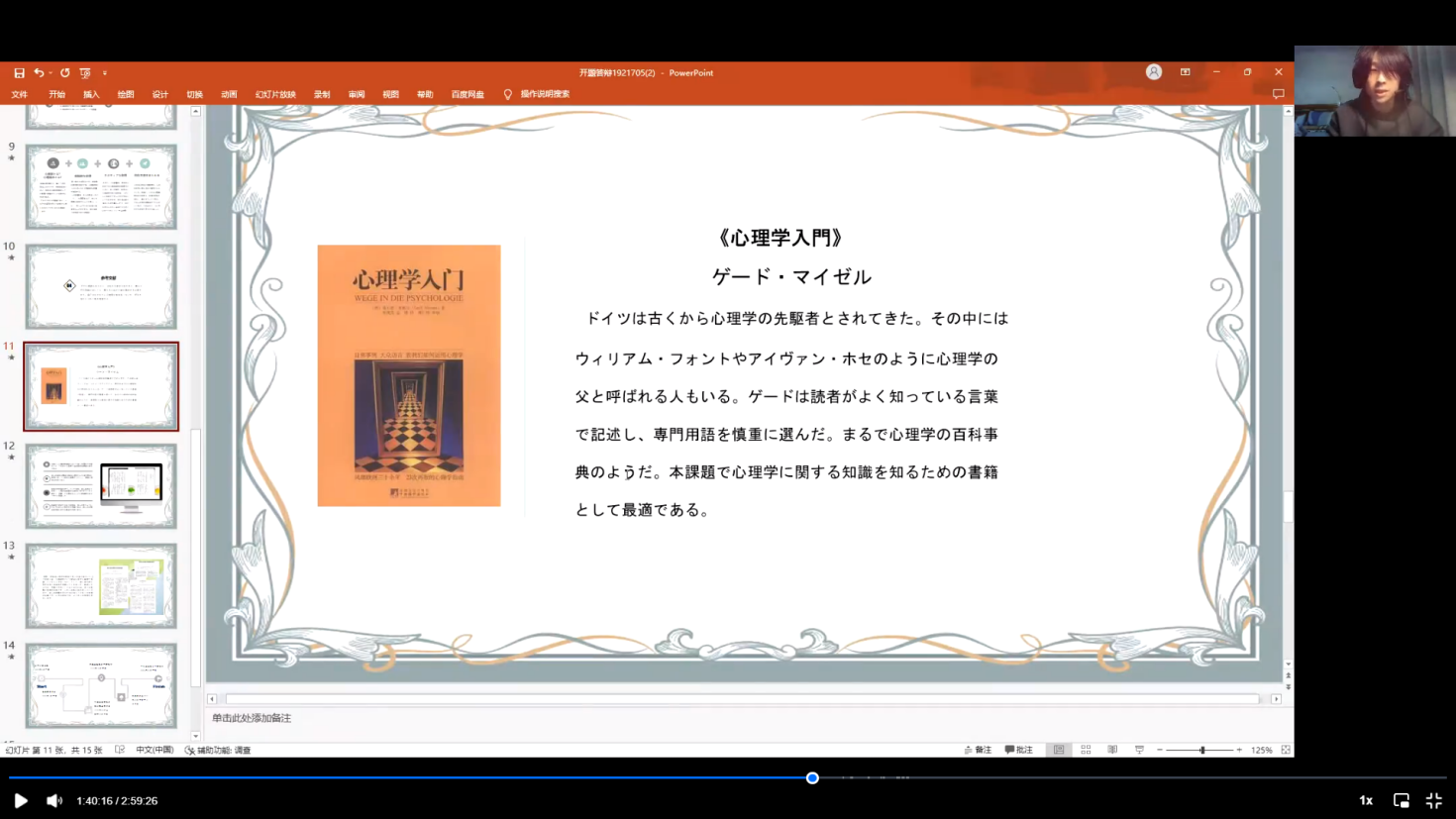Switch to slide sorter view icon
The height and width of the screenshot is (819, 1456).
click(x=1086, y=750)
